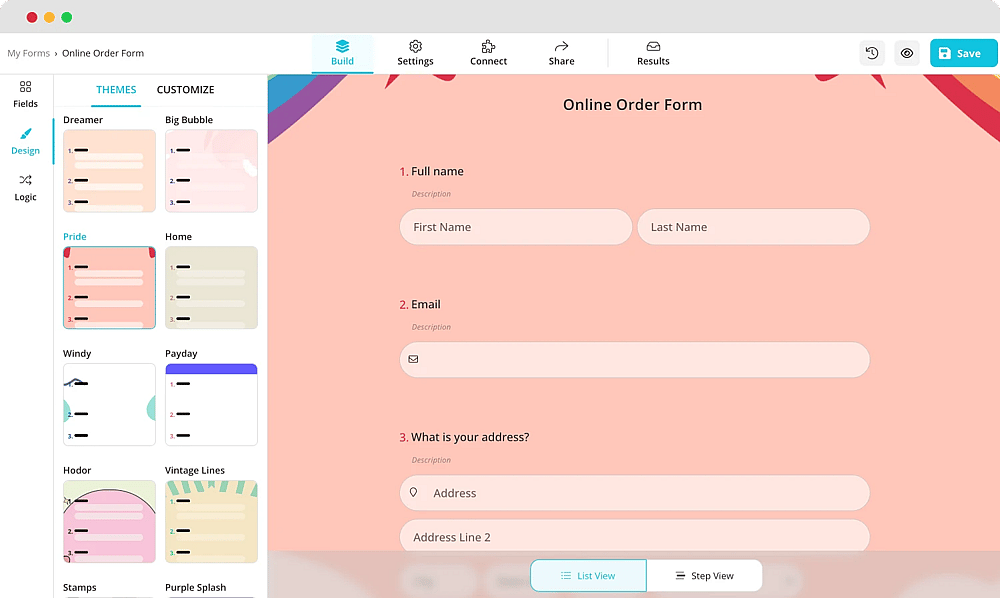This screenshot has width=1000, height=598.
Task: Select the Home theme thumbnail
Action: pyautogui.click(x=211, y=288)
